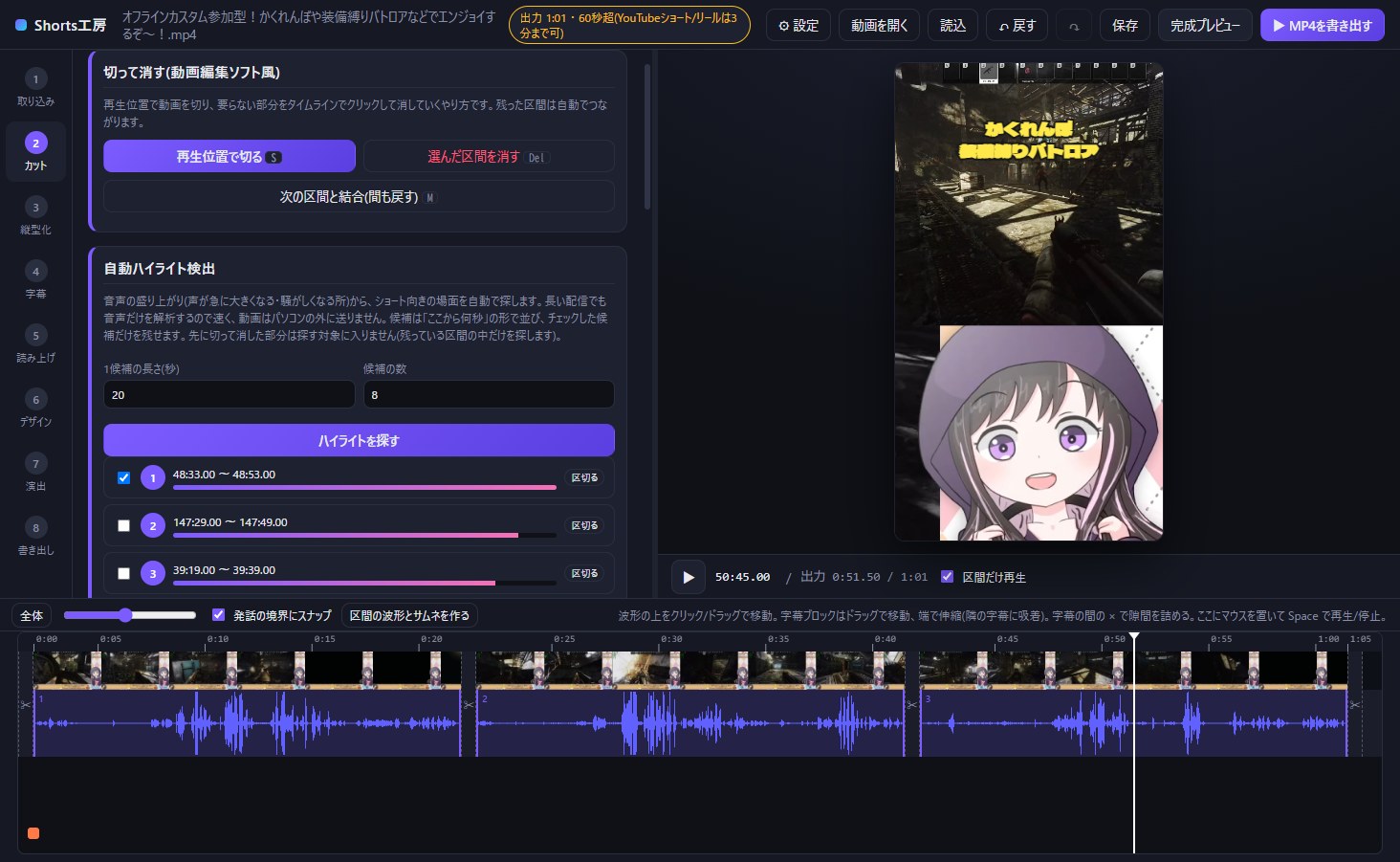Viewport: 1400px width, 862px height.
Task: Click the 自動ハイライト検出 heading
Action: pyautogui.click(x=160, y=269)
